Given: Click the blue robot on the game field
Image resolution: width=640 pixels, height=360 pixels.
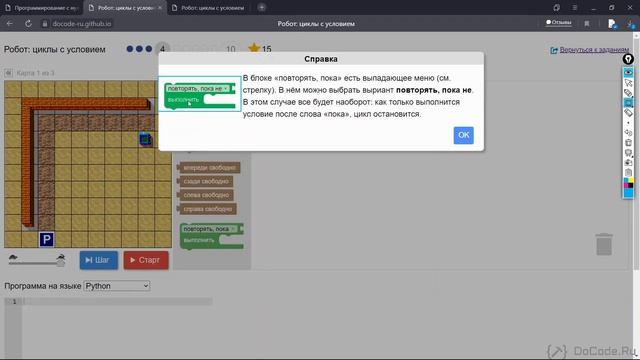Looking at the screenshot, I should pyautogui.click(x=145, y=139).
